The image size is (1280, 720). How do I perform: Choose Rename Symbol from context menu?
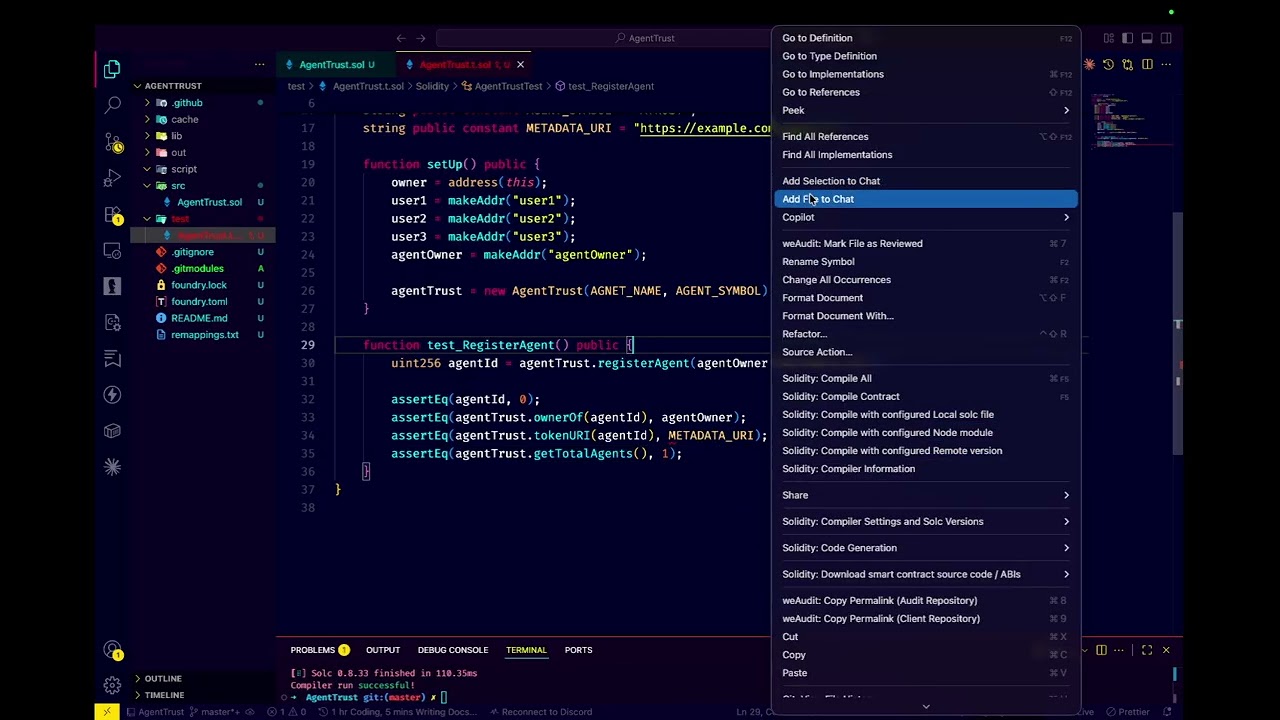[x=926, y=262]
